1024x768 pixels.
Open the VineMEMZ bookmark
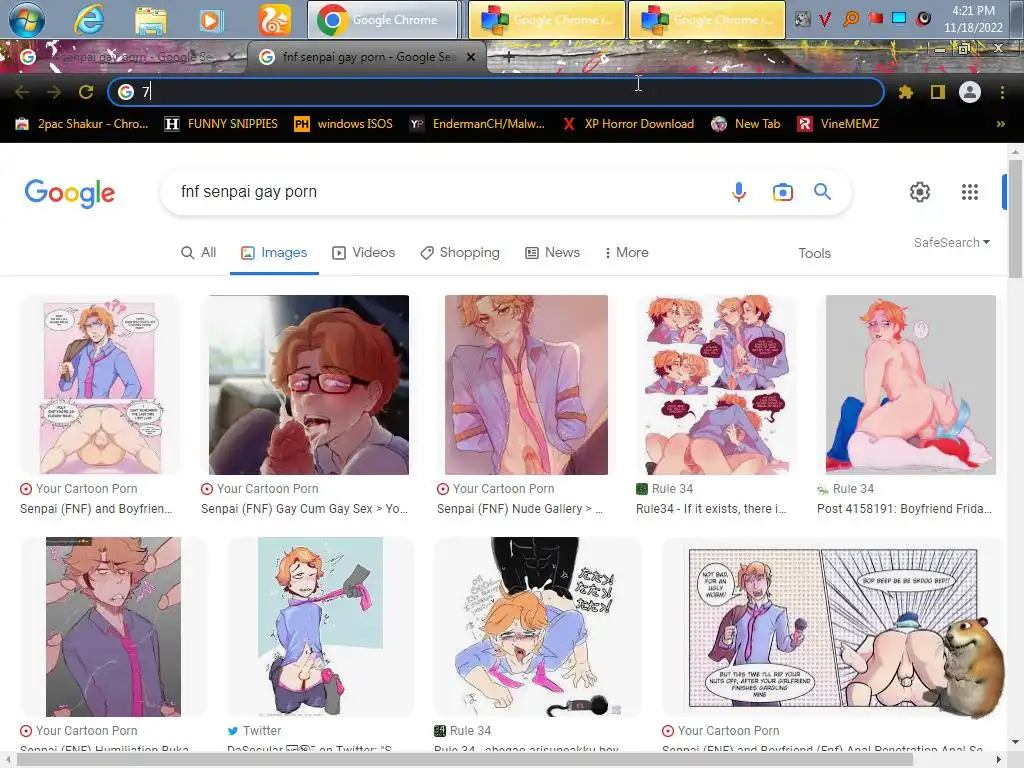coord(839,123)
